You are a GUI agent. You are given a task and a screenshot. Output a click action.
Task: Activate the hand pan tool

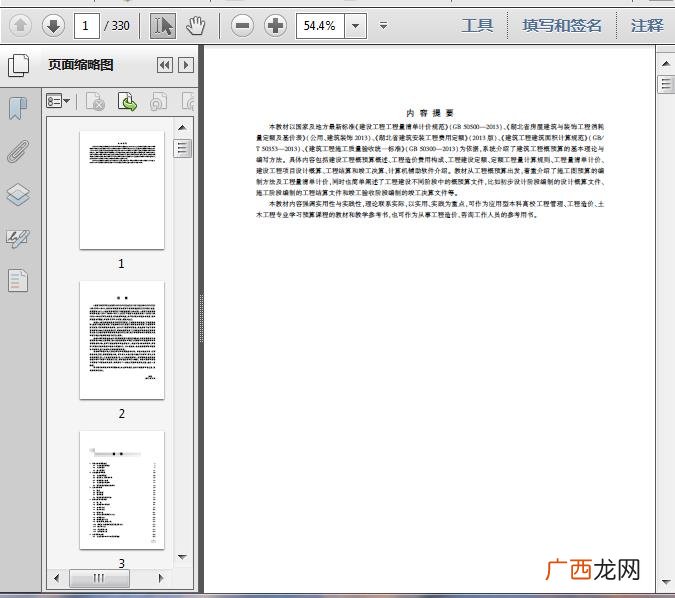pyautogui.click(x=195, y=26)
